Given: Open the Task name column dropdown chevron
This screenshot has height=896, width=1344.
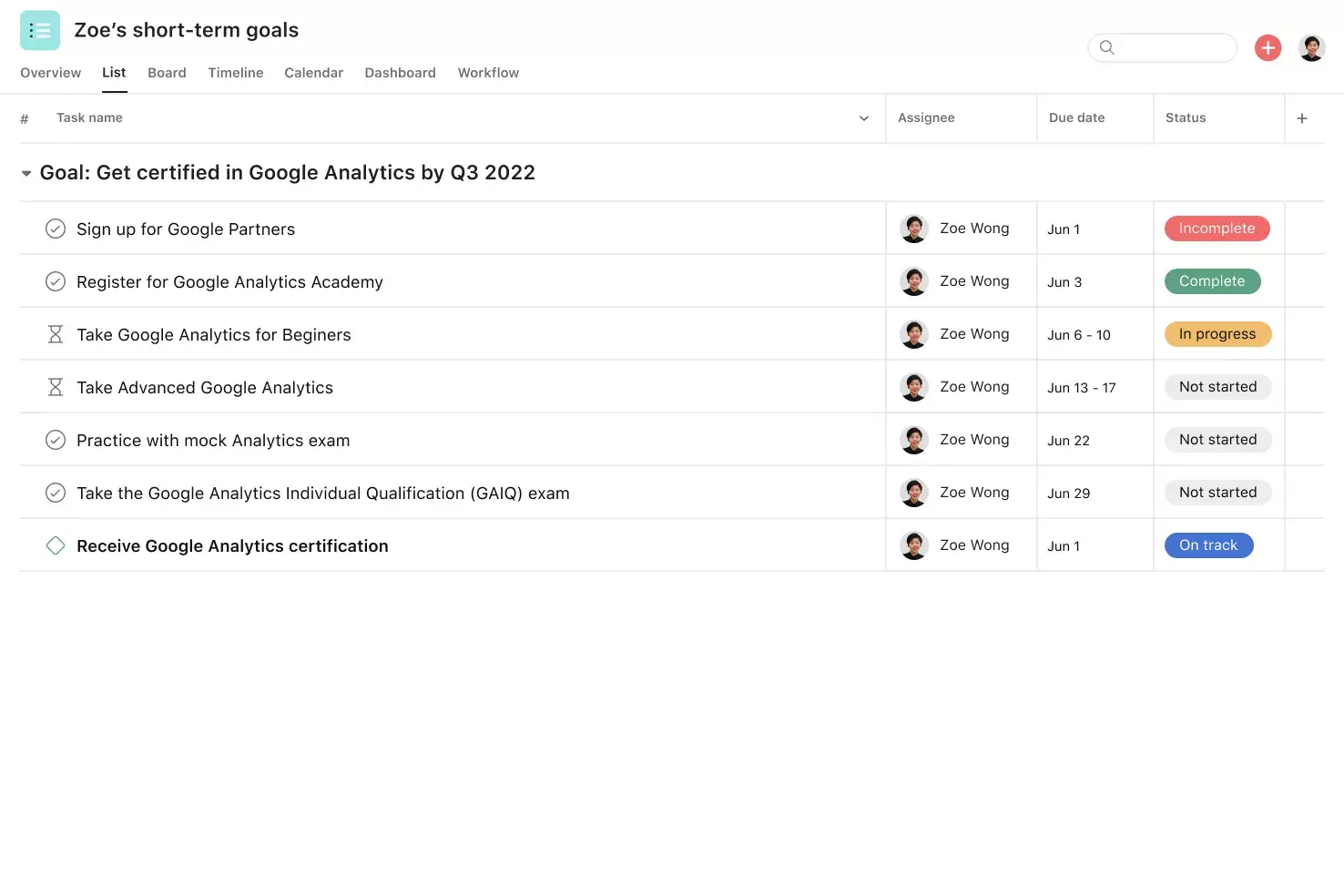Looking at the screenshot, I should point(864,118).
